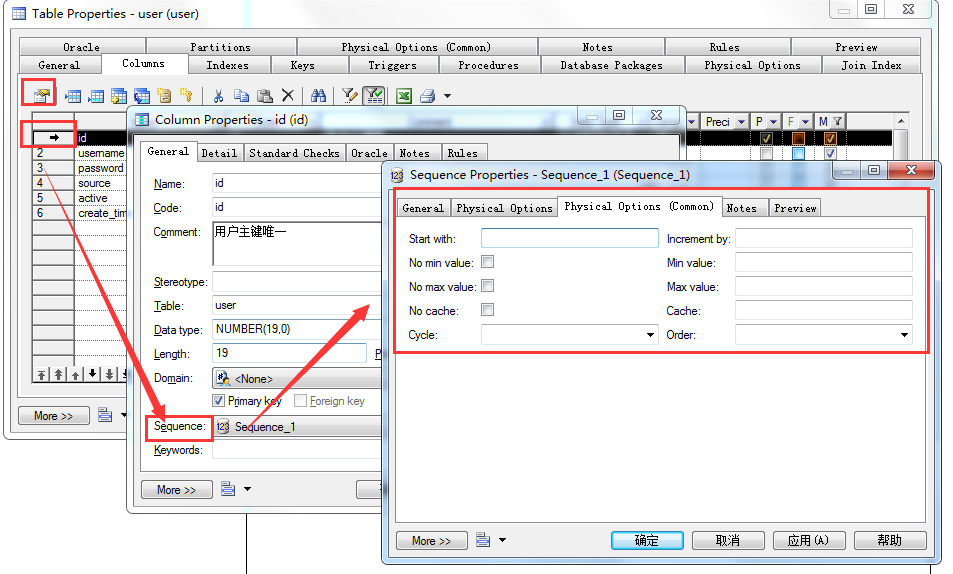Click the yellow new-domain toolbar icon
Viewport: 953px width, 574px height.
[x=164, y=95]
